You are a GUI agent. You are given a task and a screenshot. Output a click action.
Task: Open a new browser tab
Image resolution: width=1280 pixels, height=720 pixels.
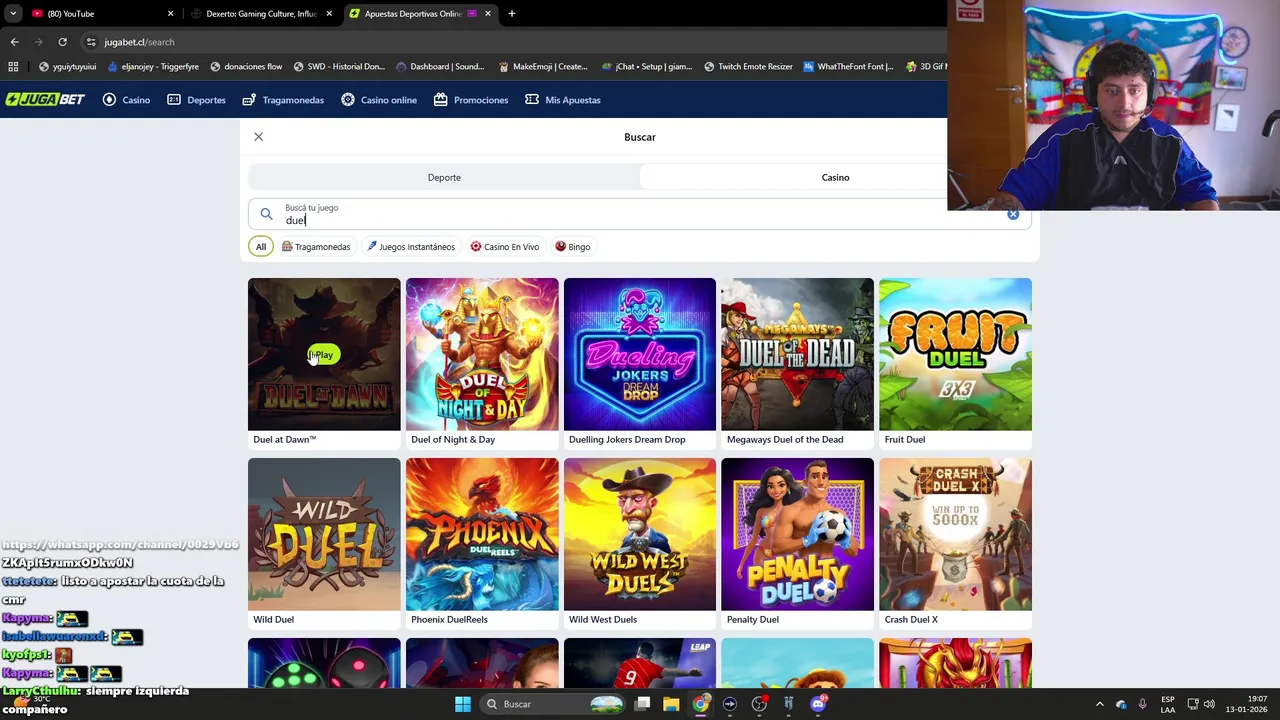[x=512, y=14]
